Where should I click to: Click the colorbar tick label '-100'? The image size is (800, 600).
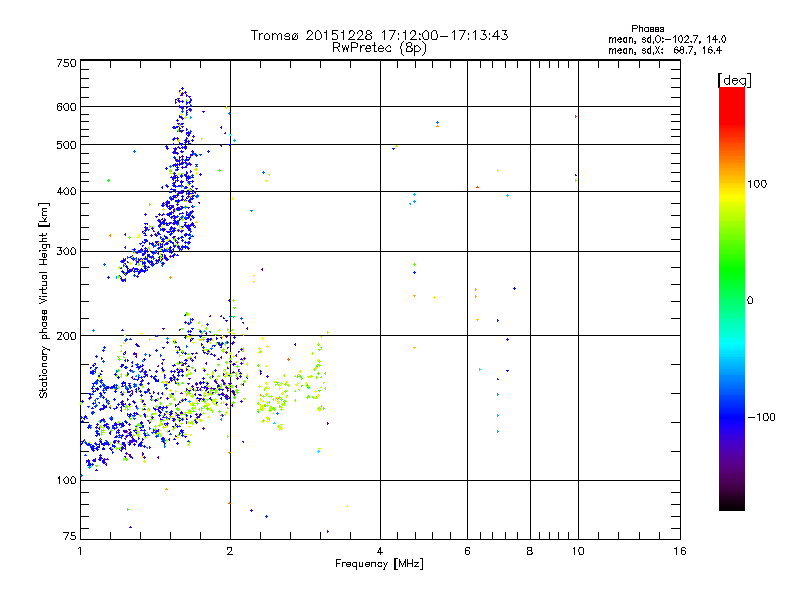(761, 417)
